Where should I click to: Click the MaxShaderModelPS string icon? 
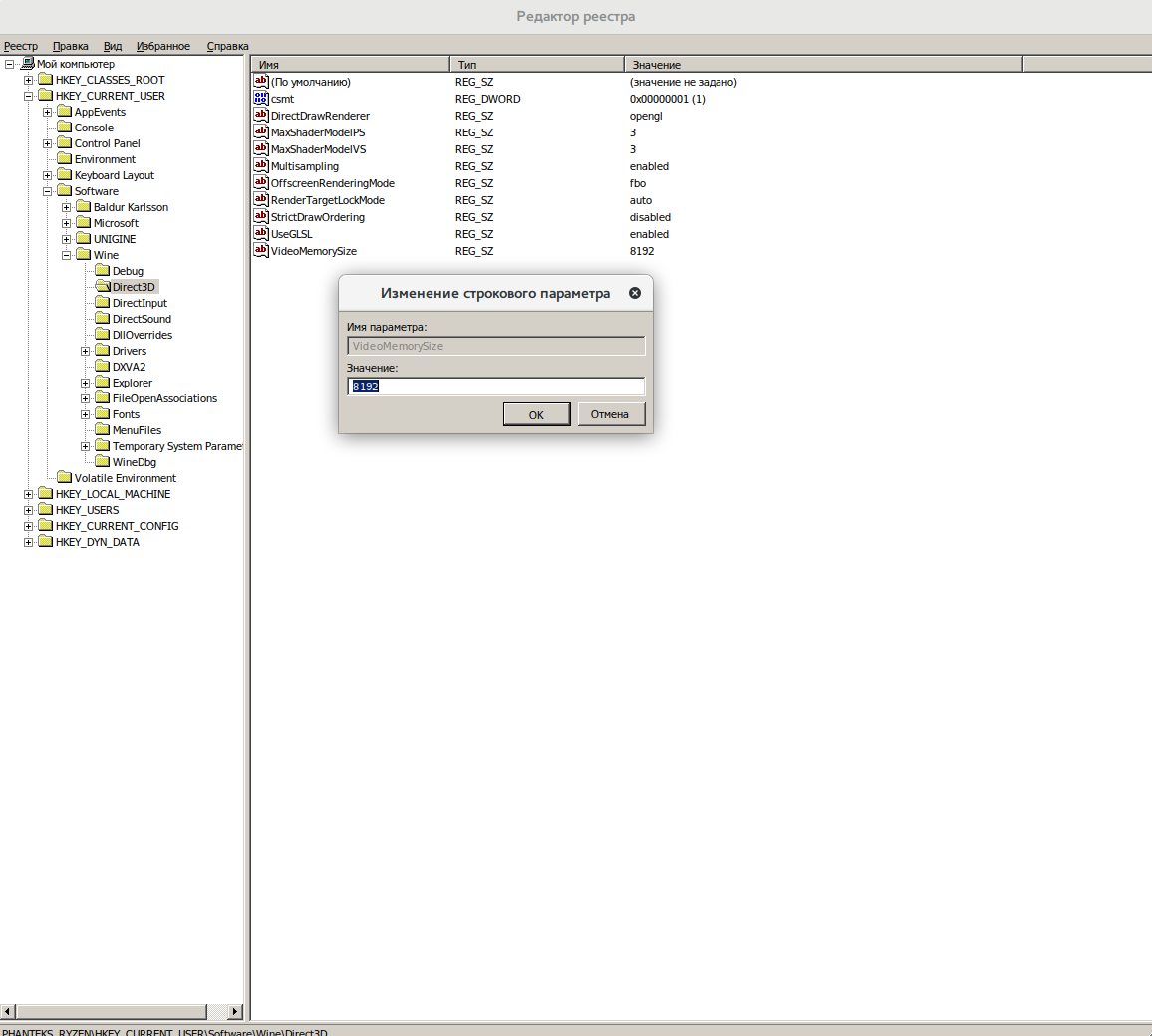click(261, 131)
